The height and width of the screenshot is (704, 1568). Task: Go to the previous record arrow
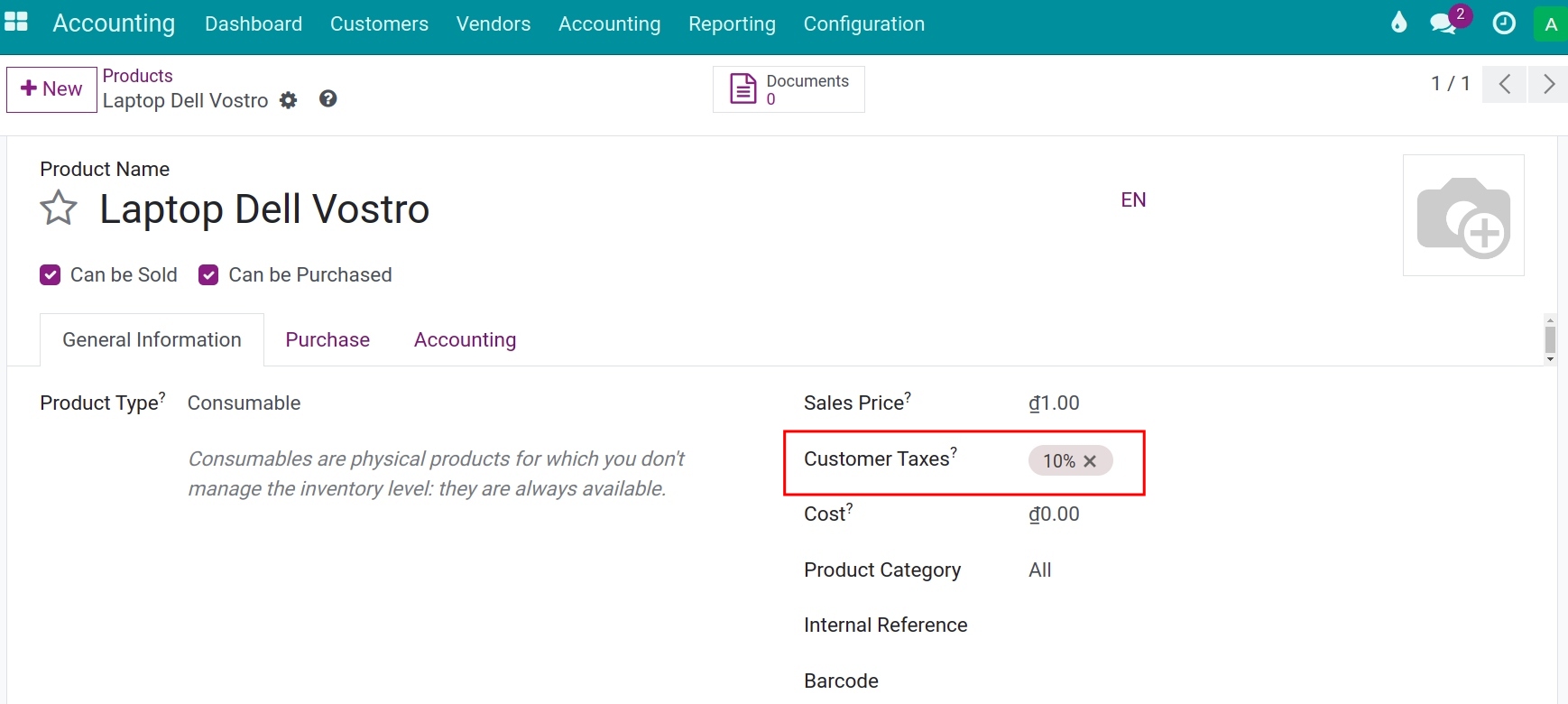(1504, 84)
